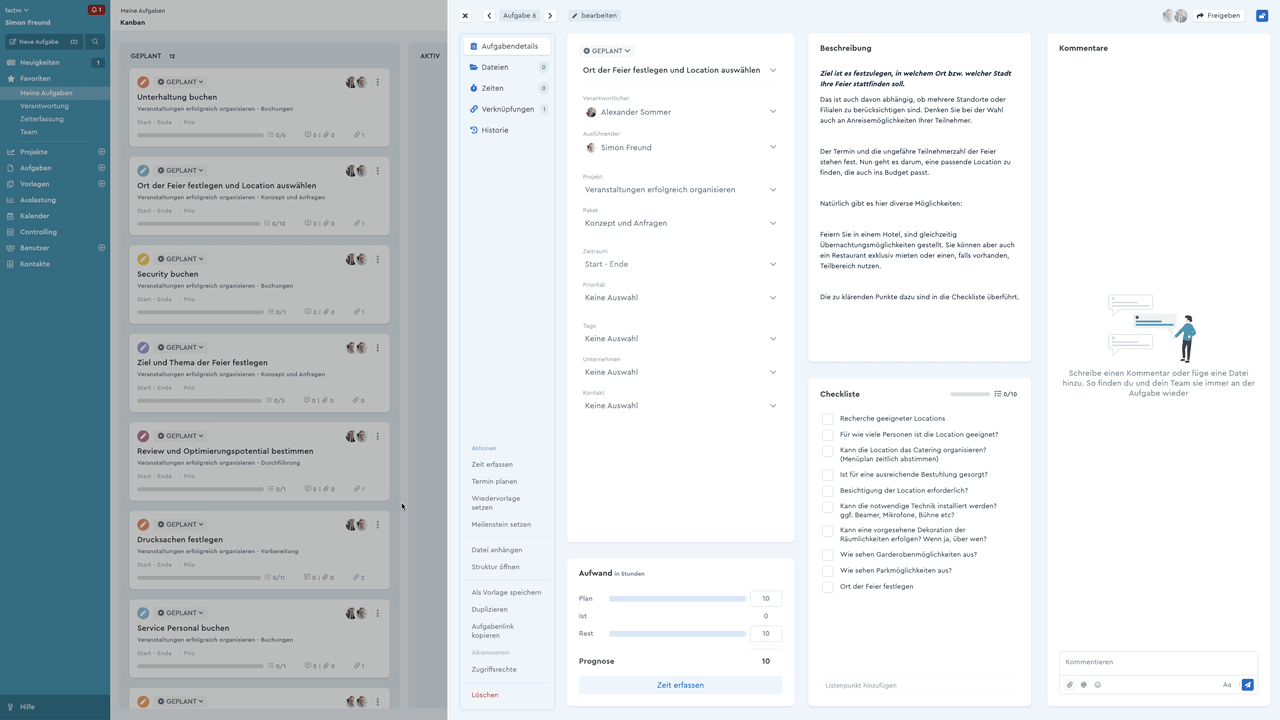Open the Priorität Keine Auswahl dropdown
This screenshot has width=1280, height=720.
[680, 297]
